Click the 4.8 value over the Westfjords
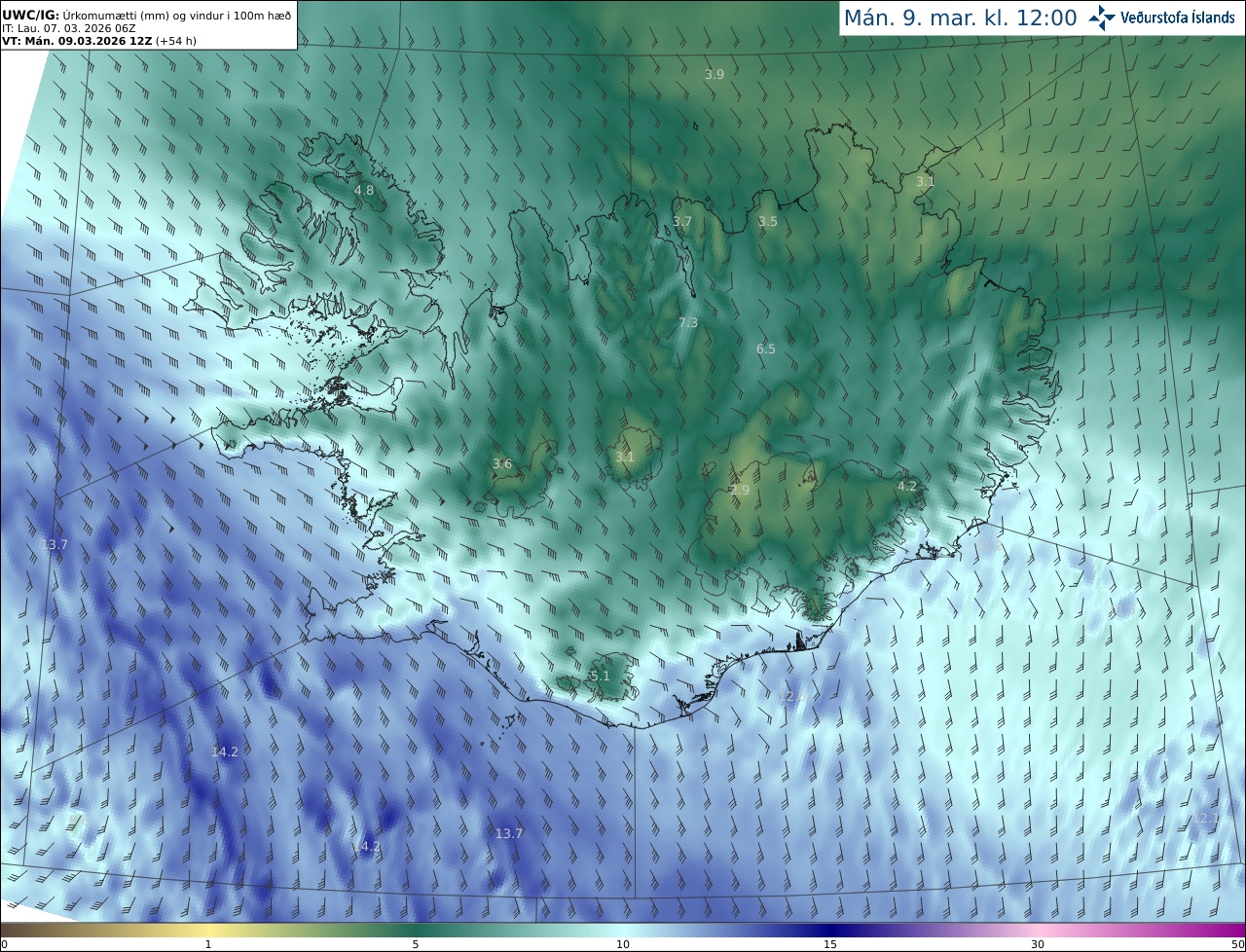 (x=363, y=190)
